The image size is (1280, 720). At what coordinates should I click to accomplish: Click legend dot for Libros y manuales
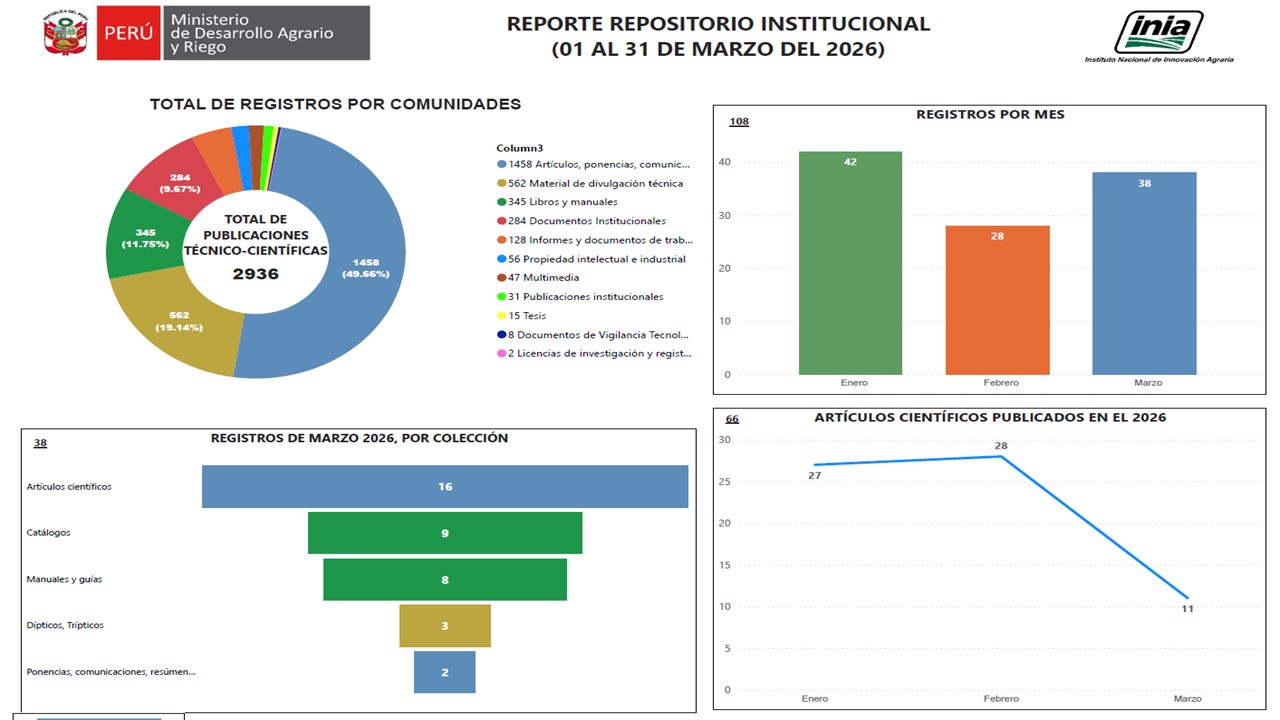click(x=501, y=202)
